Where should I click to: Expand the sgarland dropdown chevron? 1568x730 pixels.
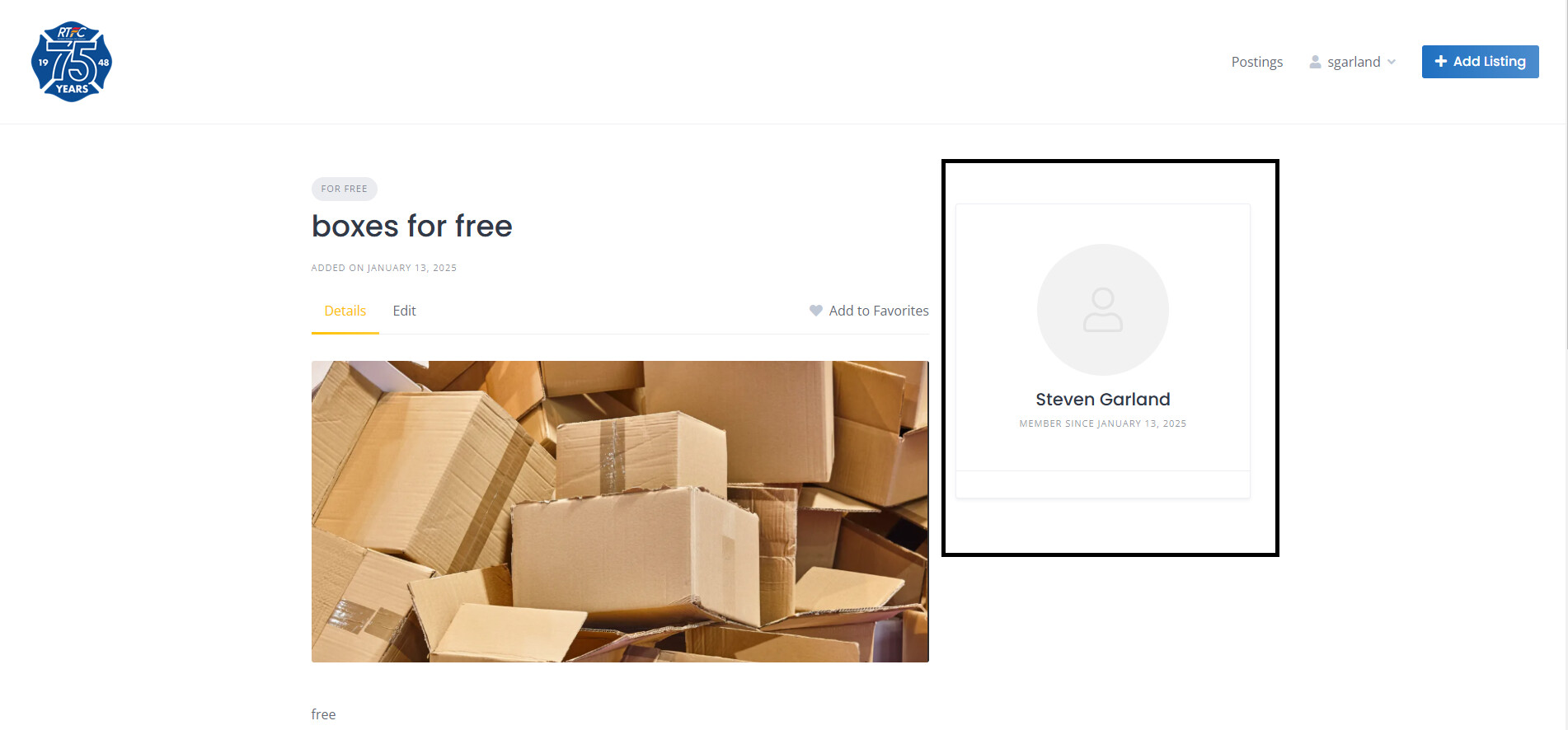1392,62
